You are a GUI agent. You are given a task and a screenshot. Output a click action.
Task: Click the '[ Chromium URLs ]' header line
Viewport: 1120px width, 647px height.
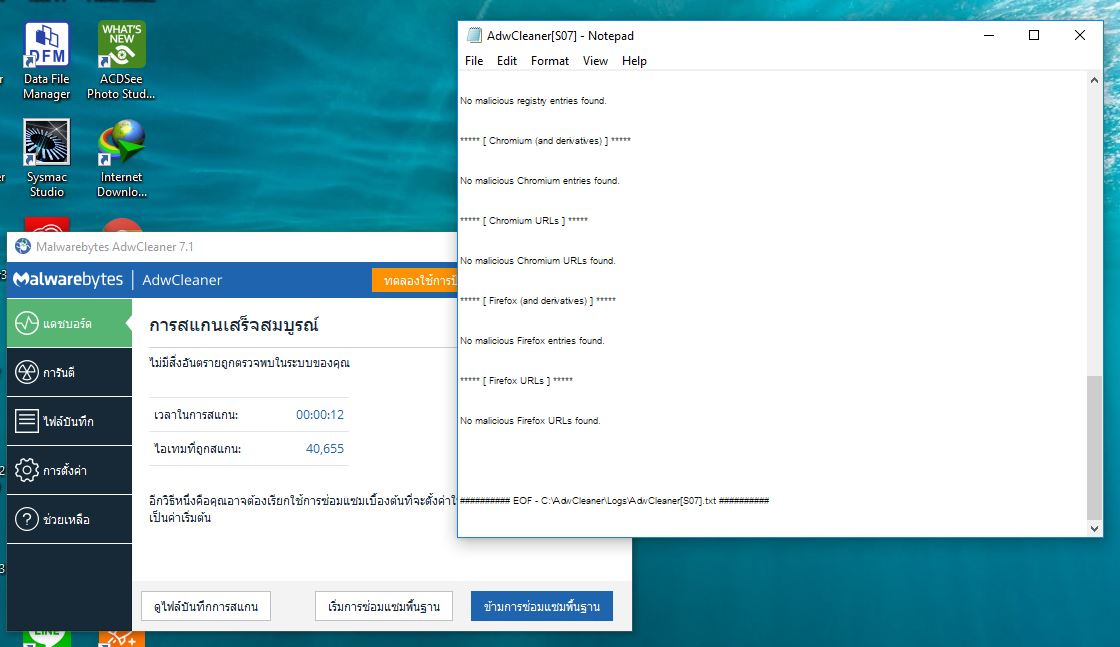tap(524, 221)
